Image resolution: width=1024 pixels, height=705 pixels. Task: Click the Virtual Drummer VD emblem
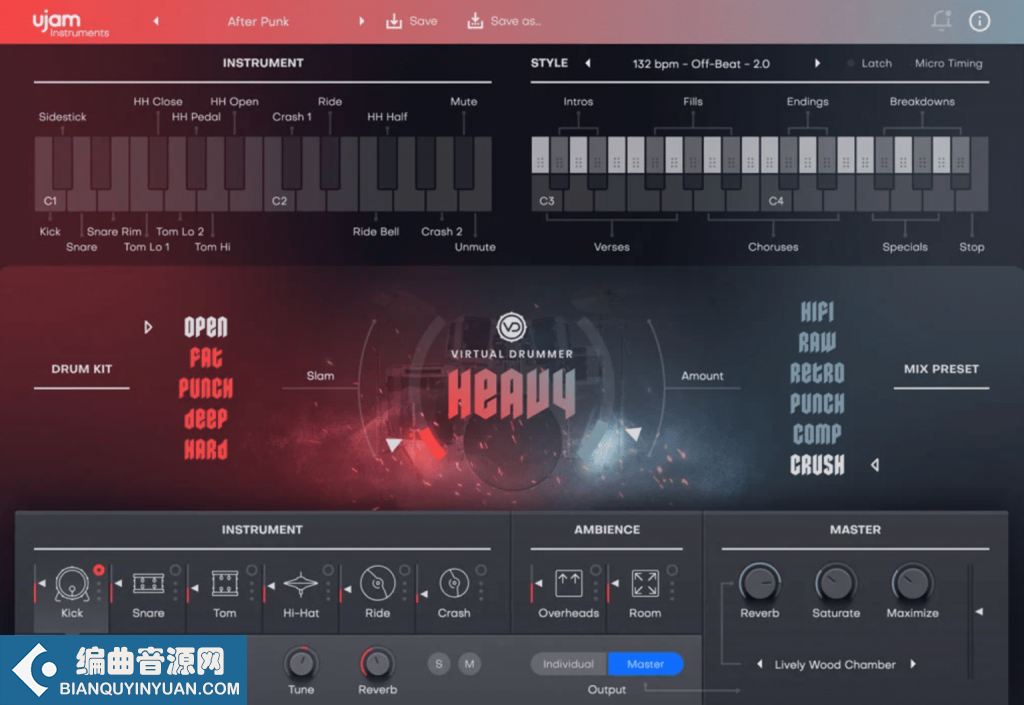tap(511, 327)
